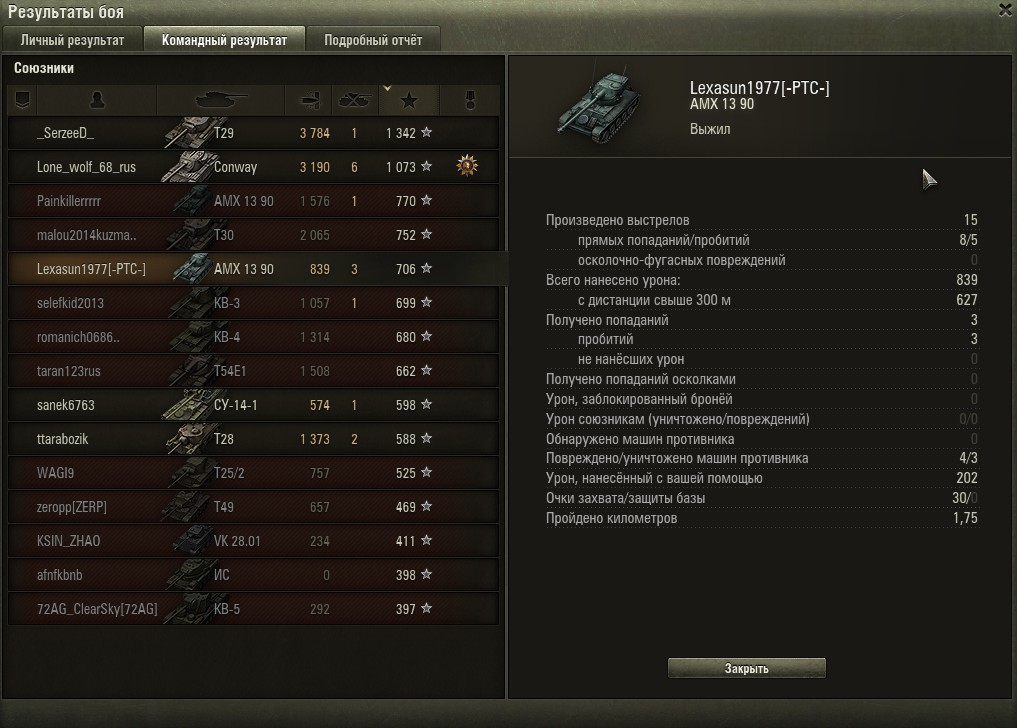Image resolution: width=1017 pixels, height=728 pixels.
Task: Sort by damage dealt shell icon
Action: (x=309, y=100)
